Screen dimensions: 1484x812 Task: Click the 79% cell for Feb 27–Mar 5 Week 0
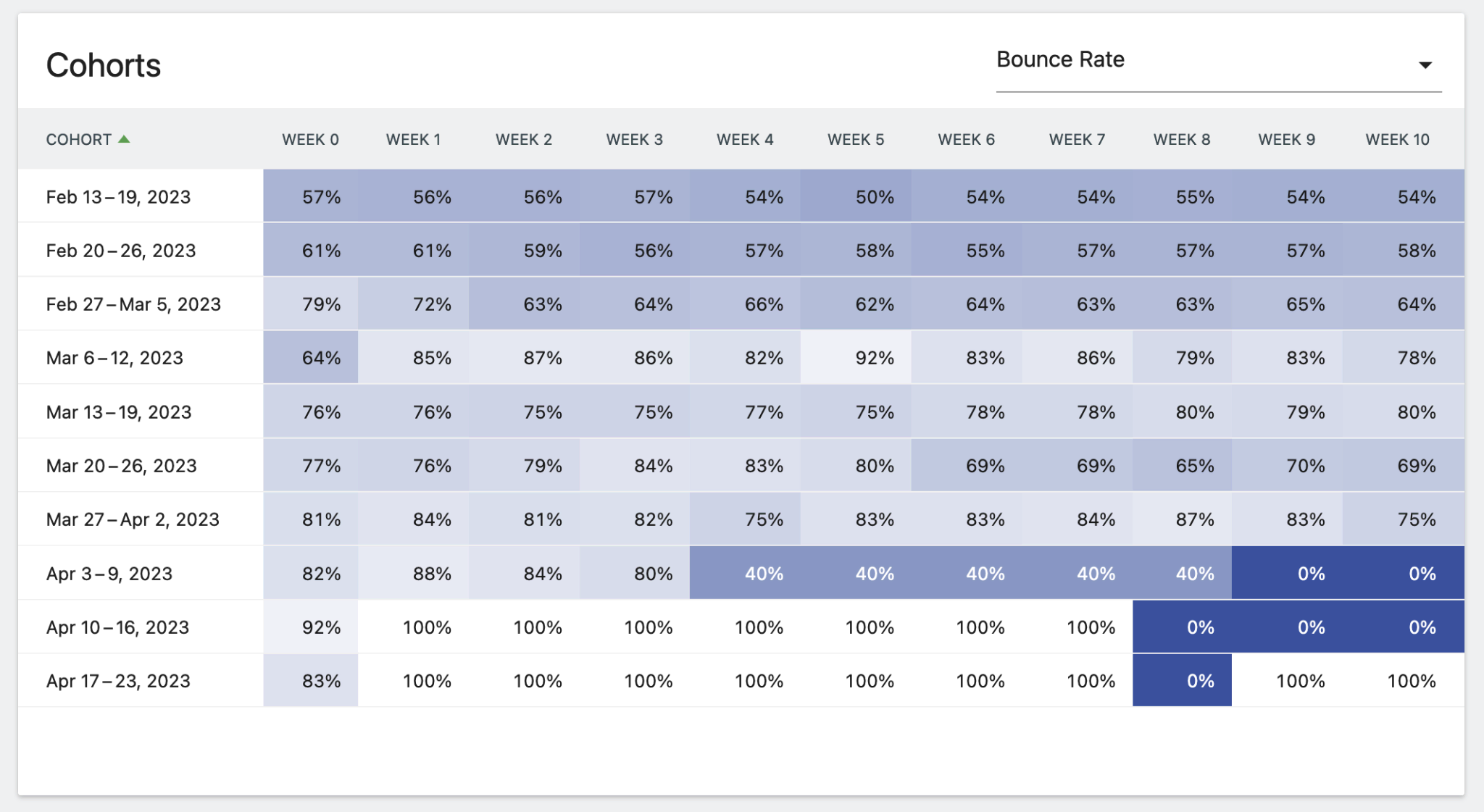tap(322, 304)
